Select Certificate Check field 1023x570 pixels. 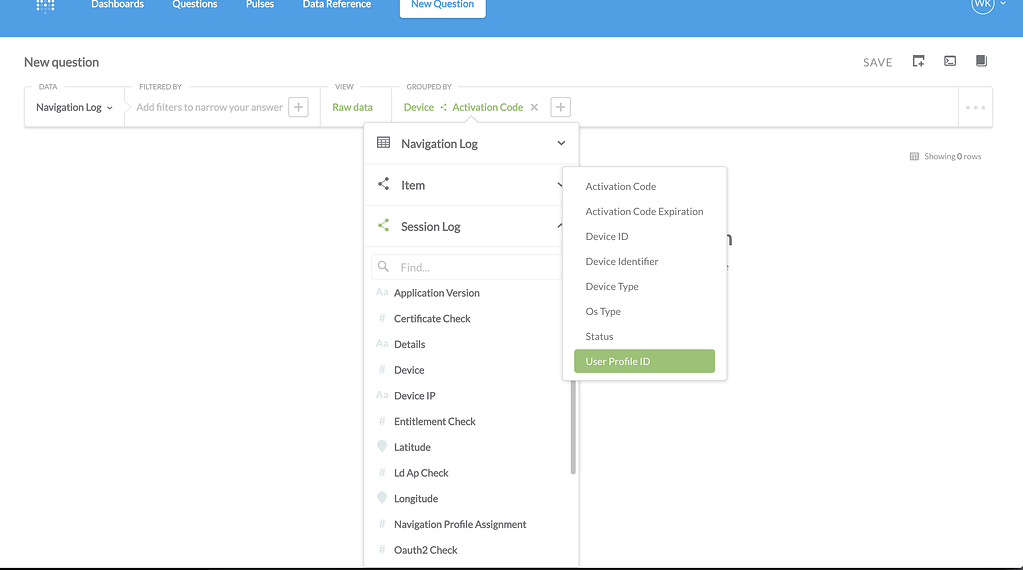click(x=432, y=319)
